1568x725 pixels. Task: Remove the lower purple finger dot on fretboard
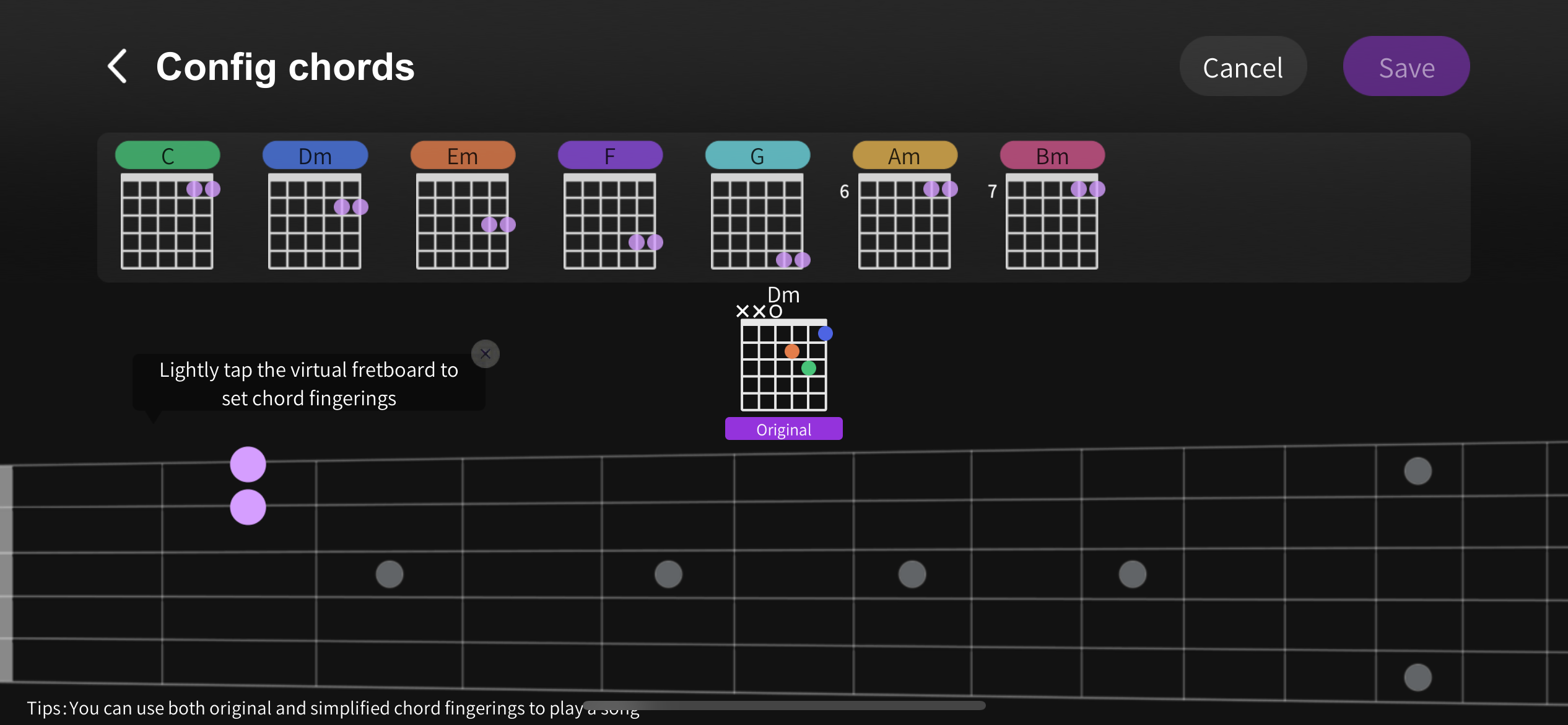[x=248, y=507]
